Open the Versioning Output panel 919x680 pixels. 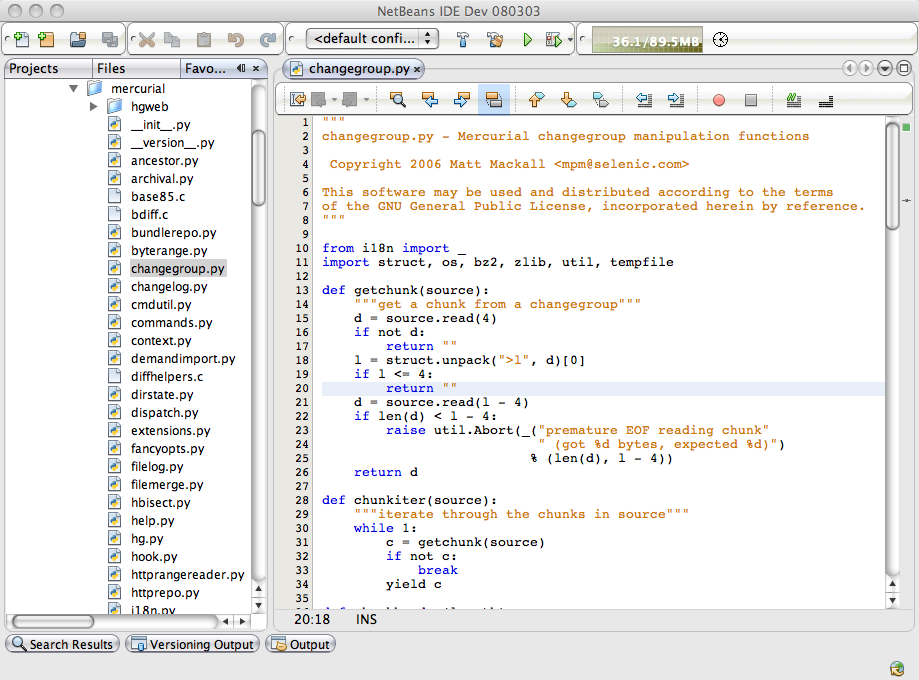tap(192, 645)
